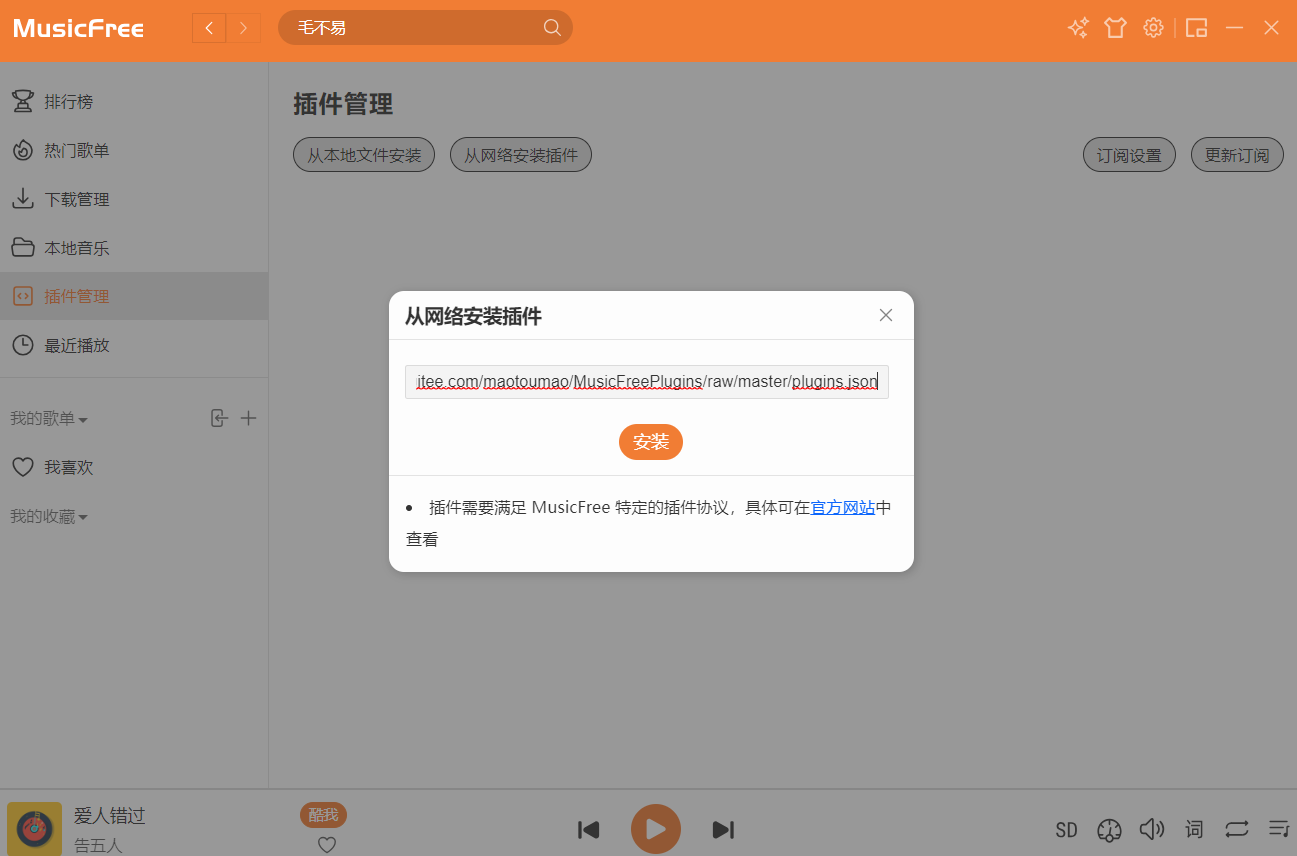
Task: Close the 从网络安装插件 dialog
Action: (886, 315)
